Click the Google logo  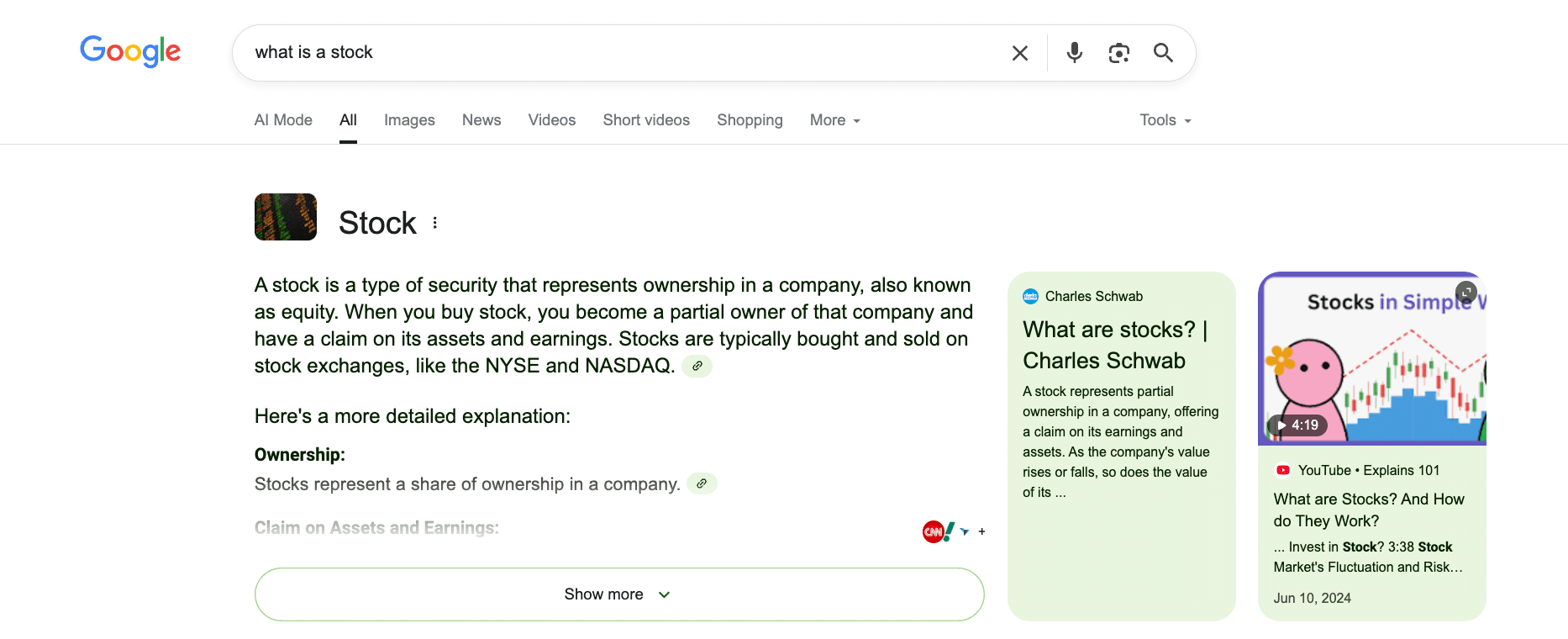tap(130, 51)
